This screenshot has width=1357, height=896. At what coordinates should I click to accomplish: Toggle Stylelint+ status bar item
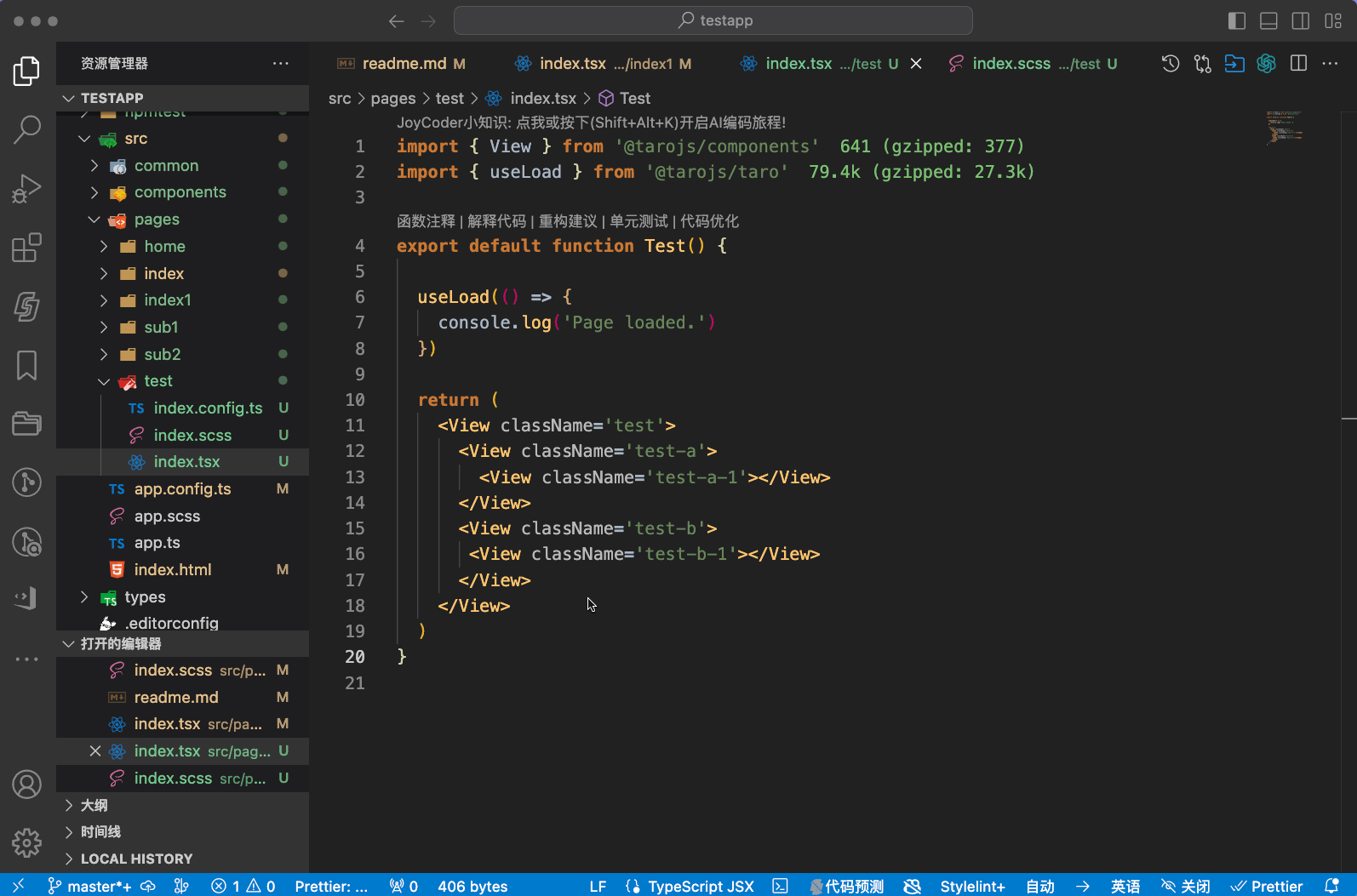point(972,886)
